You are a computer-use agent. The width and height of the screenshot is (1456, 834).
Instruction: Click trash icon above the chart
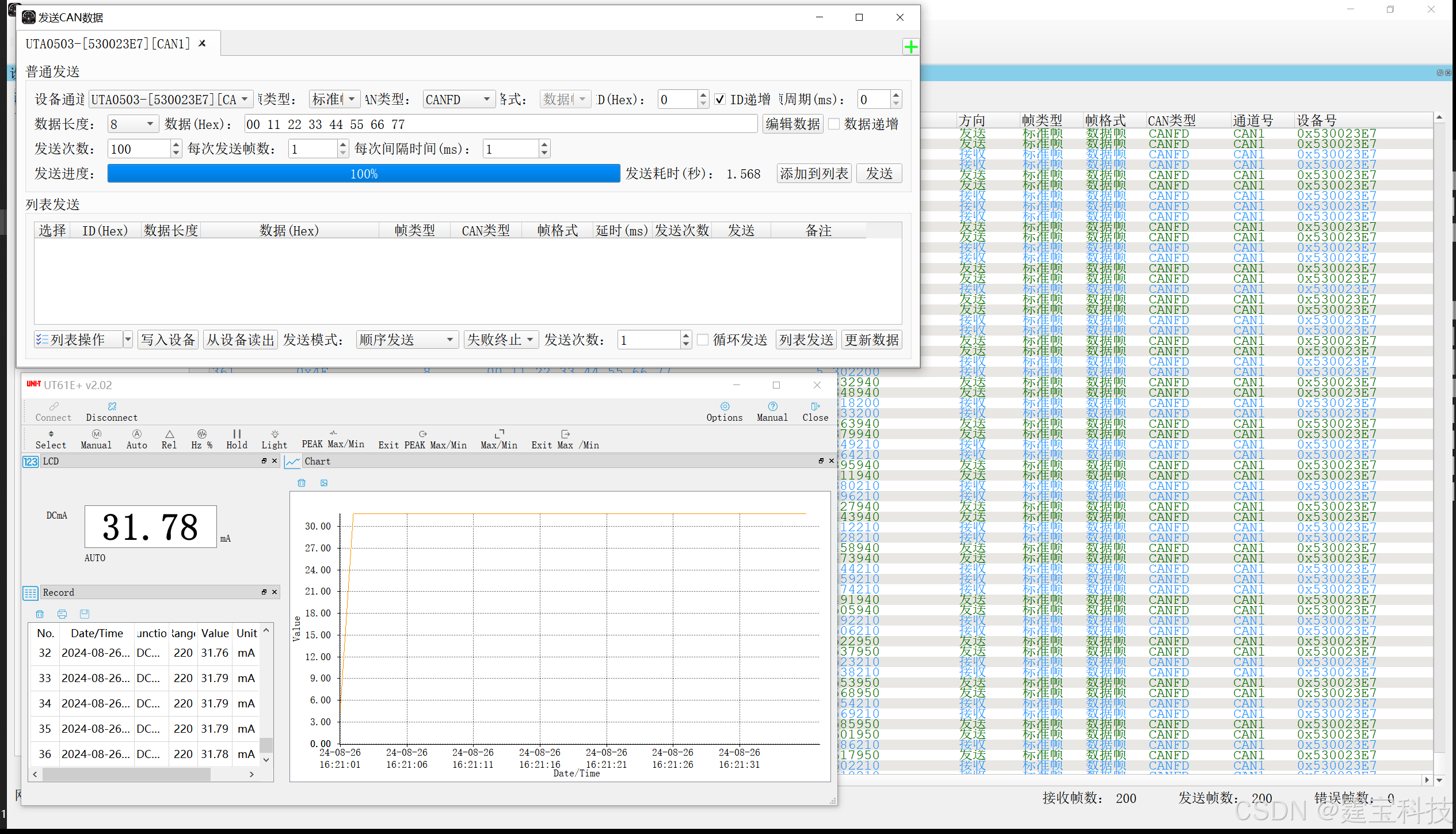coord(302,483)
